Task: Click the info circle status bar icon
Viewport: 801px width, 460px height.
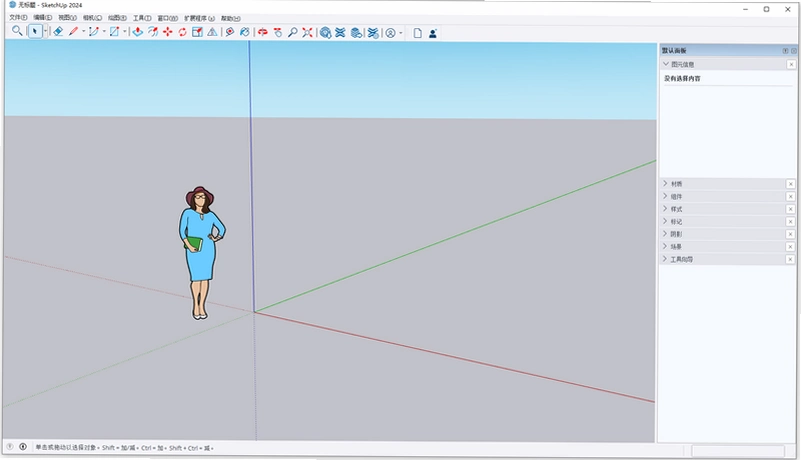Action: point(23,447)
